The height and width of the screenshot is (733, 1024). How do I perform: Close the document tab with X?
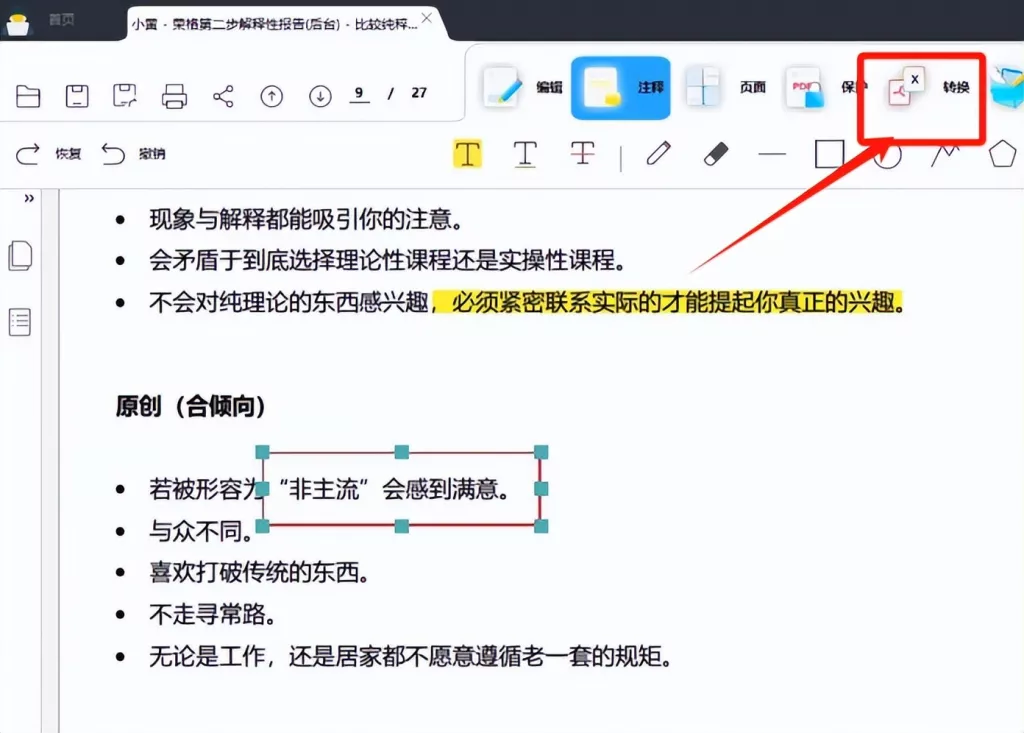click(x=426, y=18)
